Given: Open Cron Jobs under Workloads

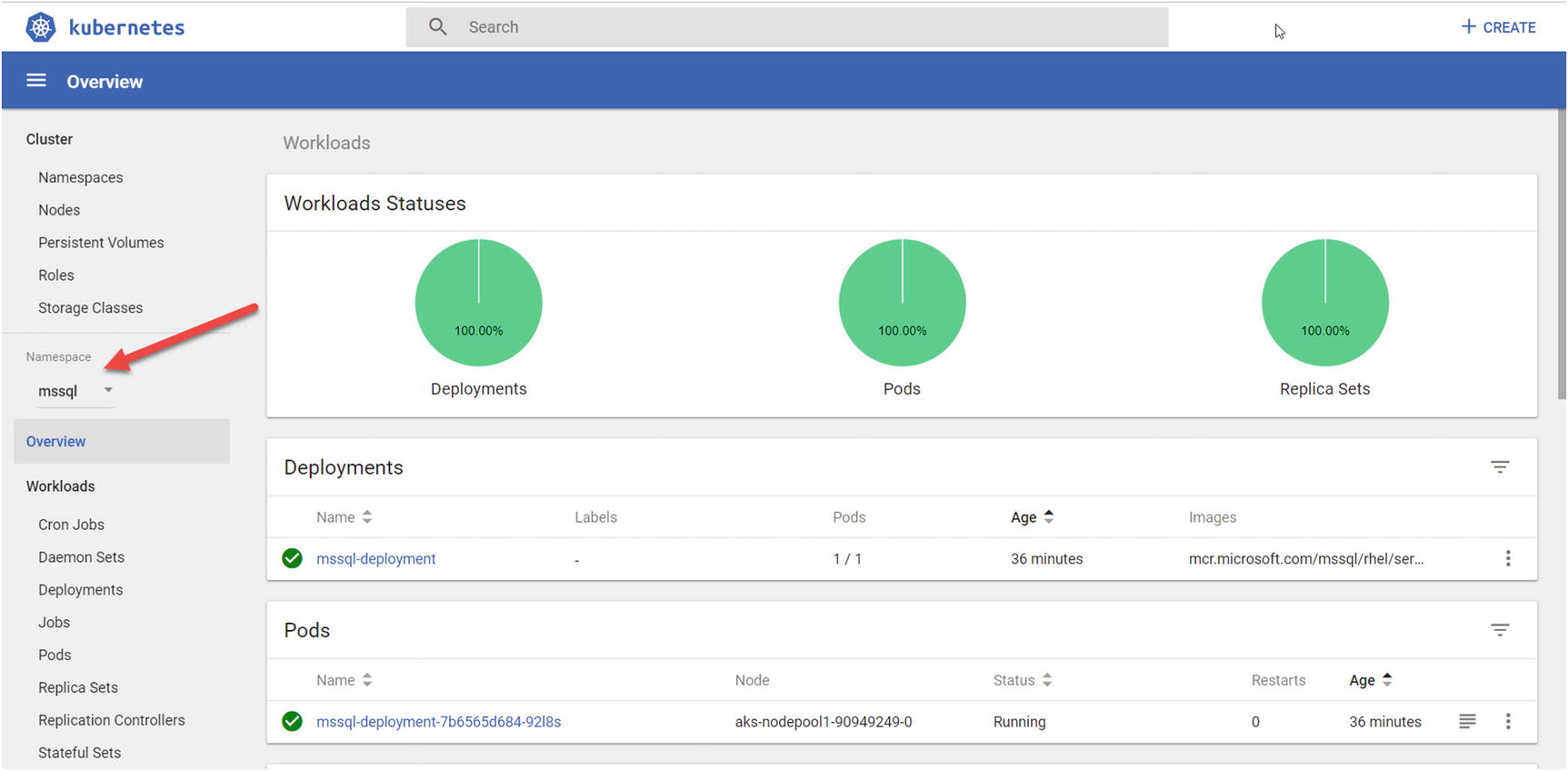Looking at the screenshot, I should (71, 525).
